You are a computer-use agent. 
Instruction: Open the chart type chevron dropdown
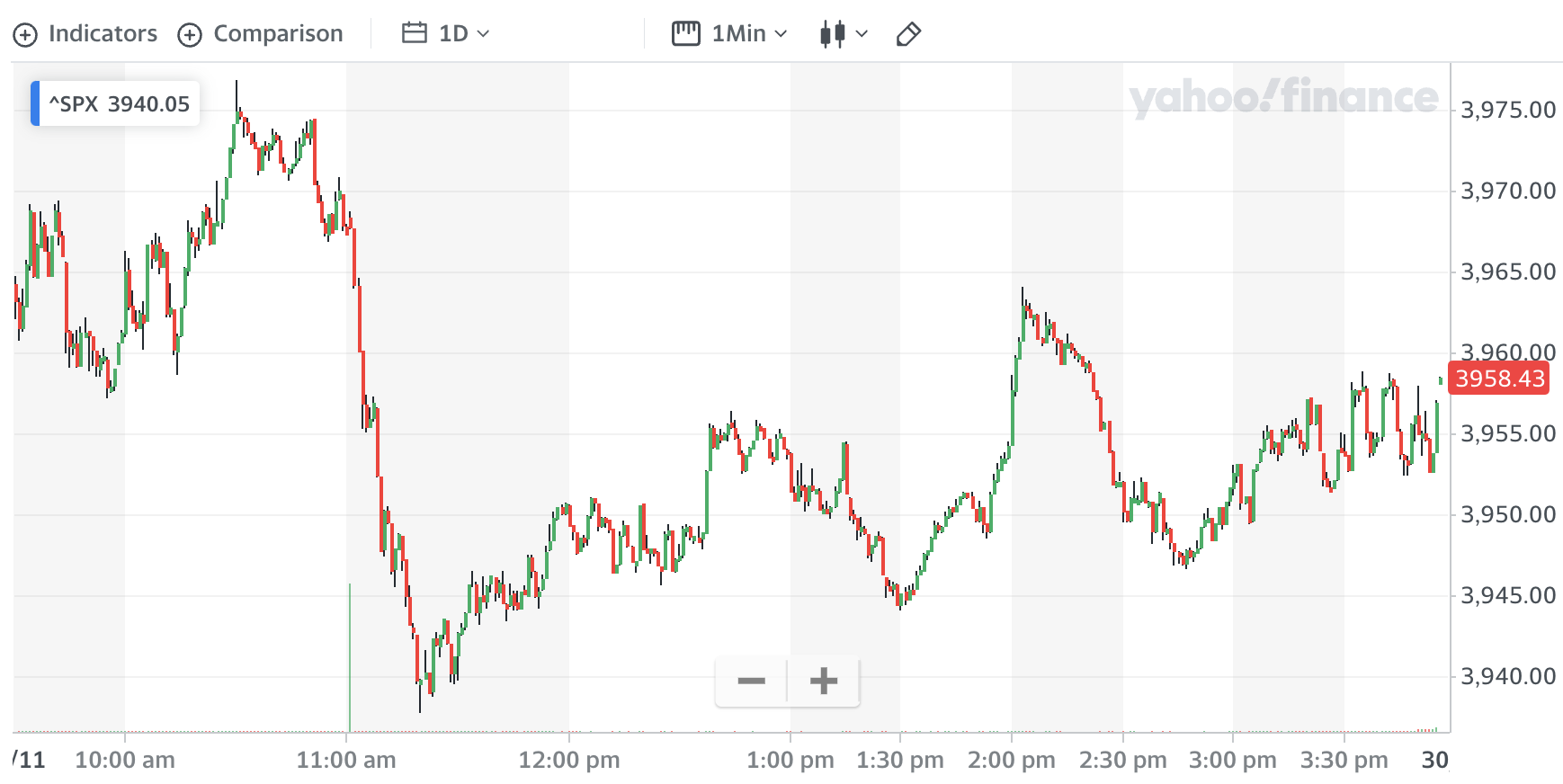pyautogui.click(x=862, y=34)
